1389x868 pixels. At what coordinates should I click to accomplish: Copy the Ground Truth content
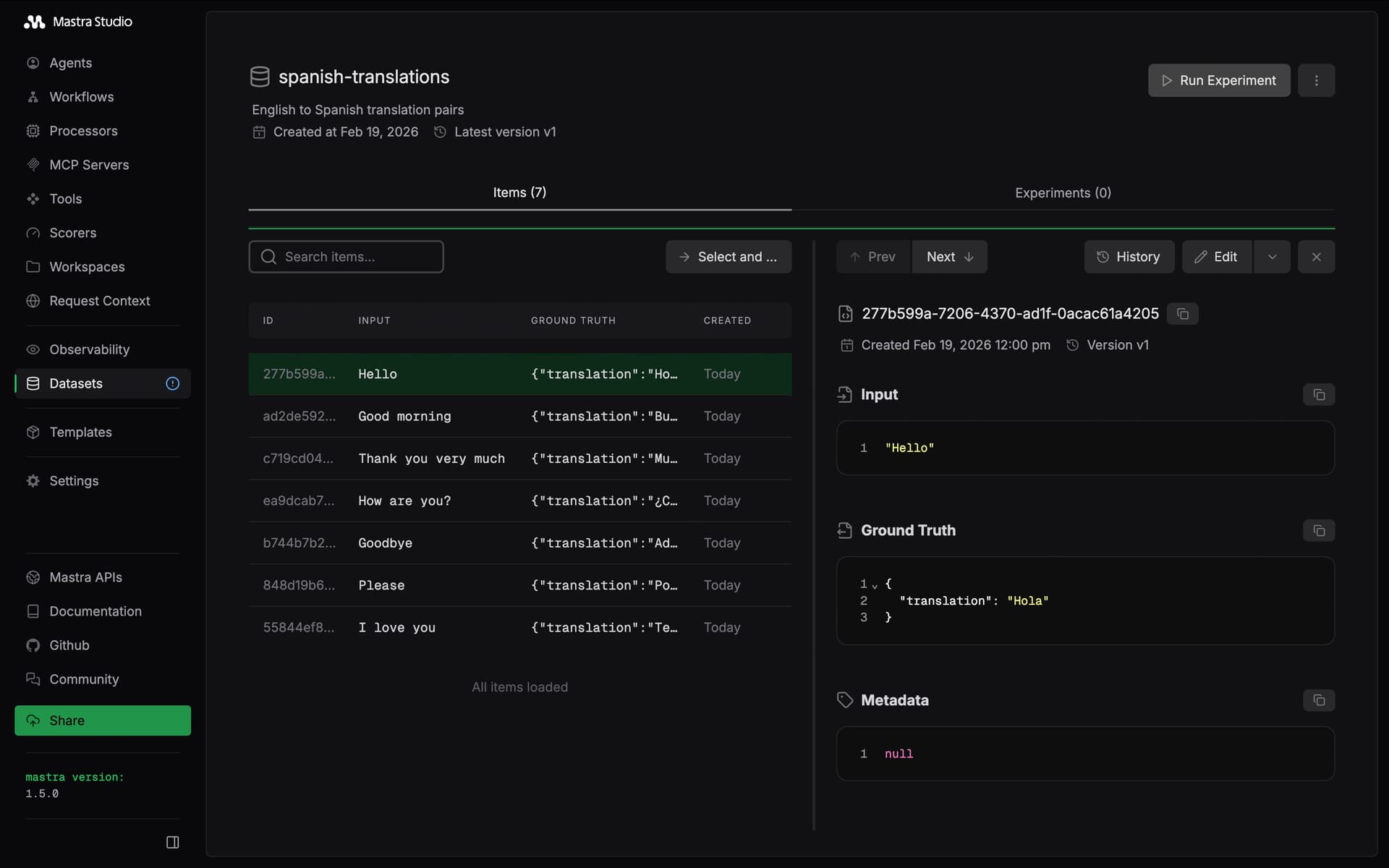1319,530
